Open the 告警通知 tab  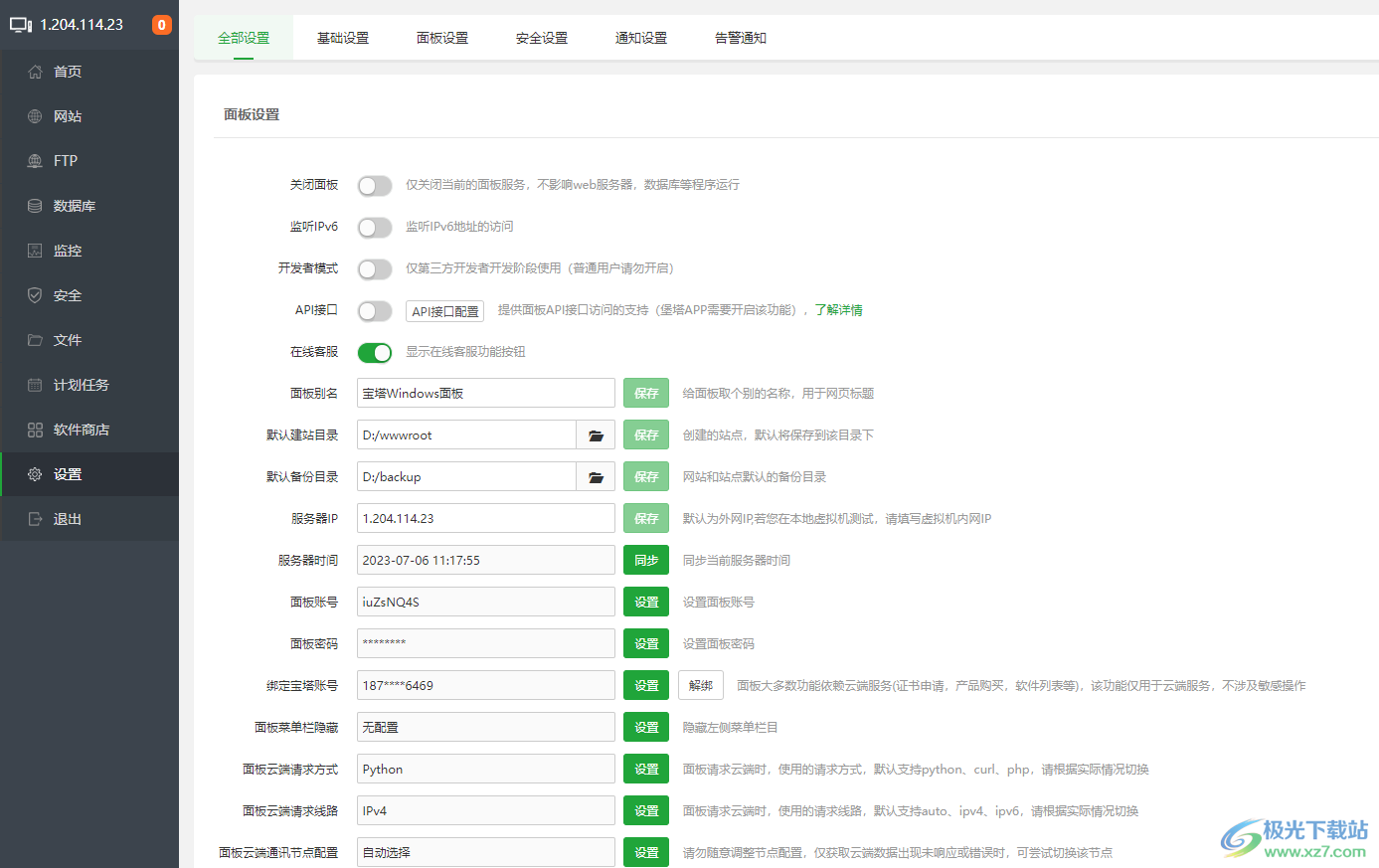click(741, 38)
